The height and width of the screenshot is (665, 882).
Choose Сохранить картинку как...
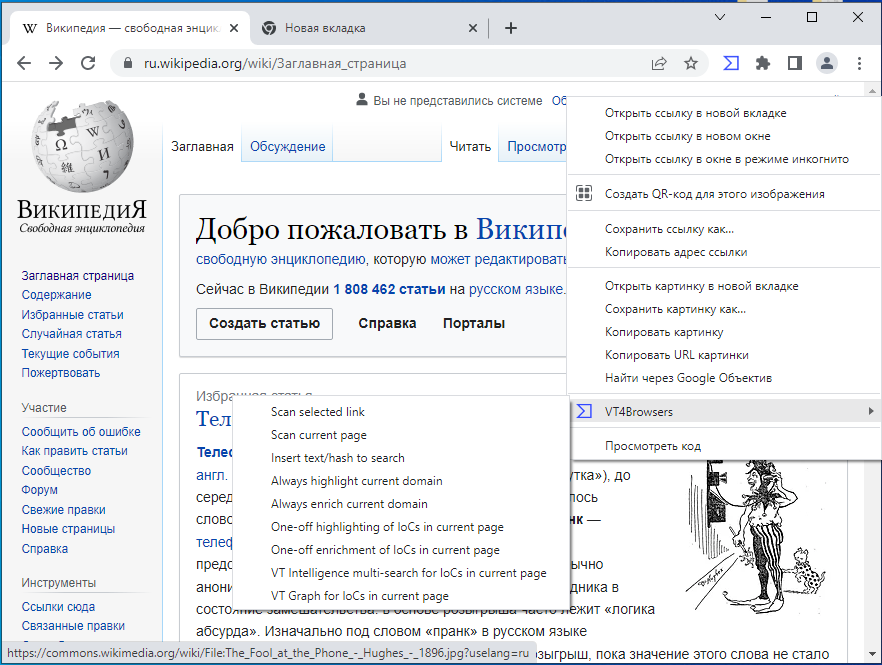point(723,309)
